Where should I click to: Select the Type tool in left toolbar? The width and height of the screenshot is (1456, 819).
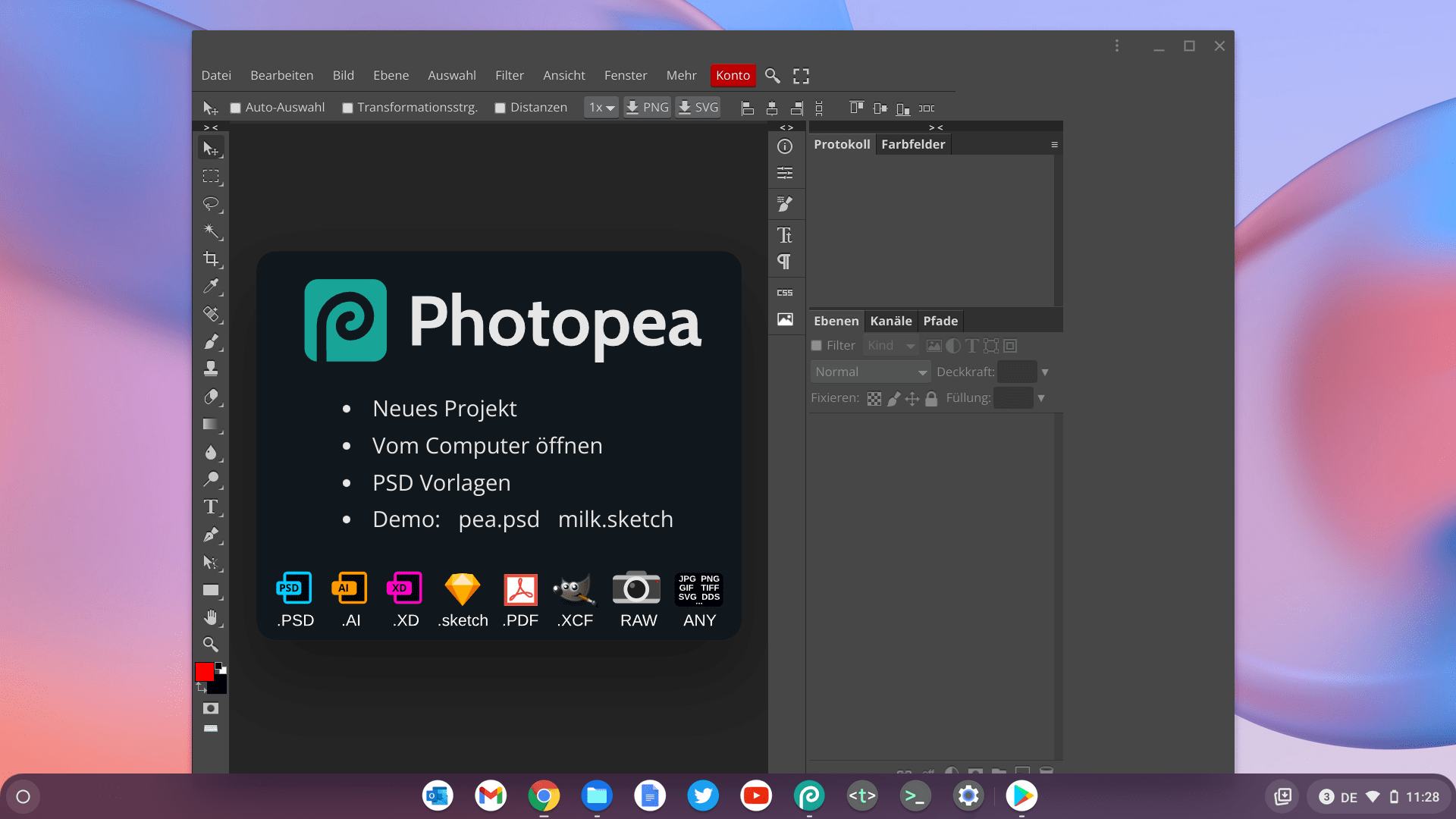[211, 507]
